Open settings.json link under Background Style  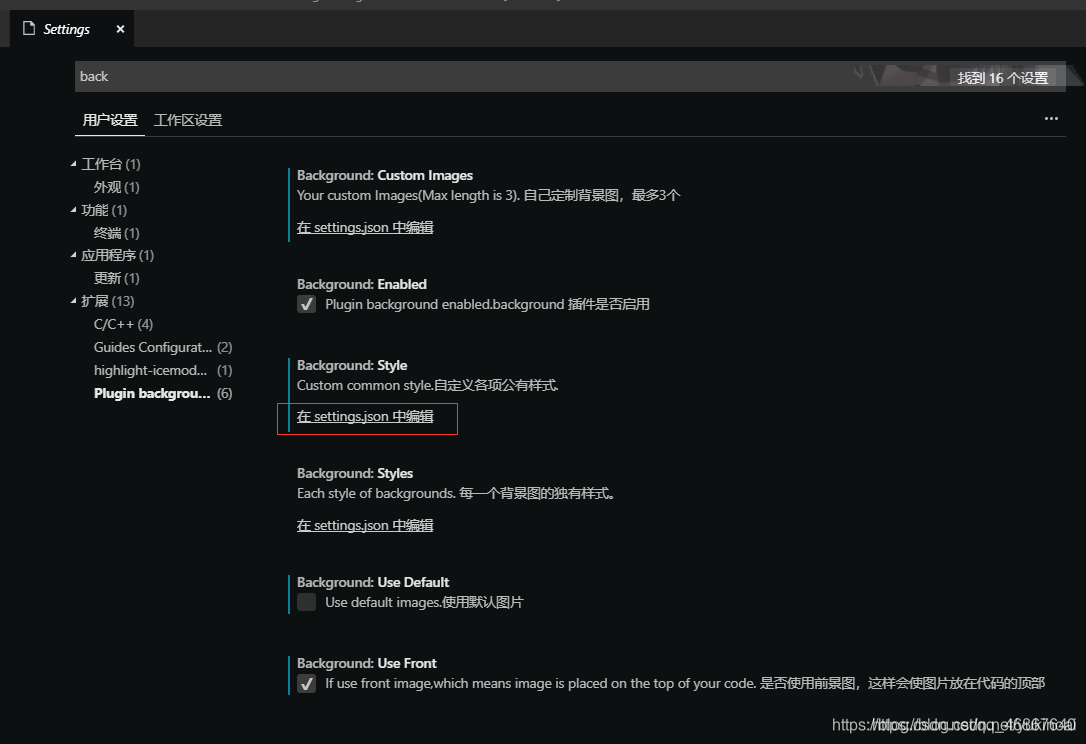point(365,416)
